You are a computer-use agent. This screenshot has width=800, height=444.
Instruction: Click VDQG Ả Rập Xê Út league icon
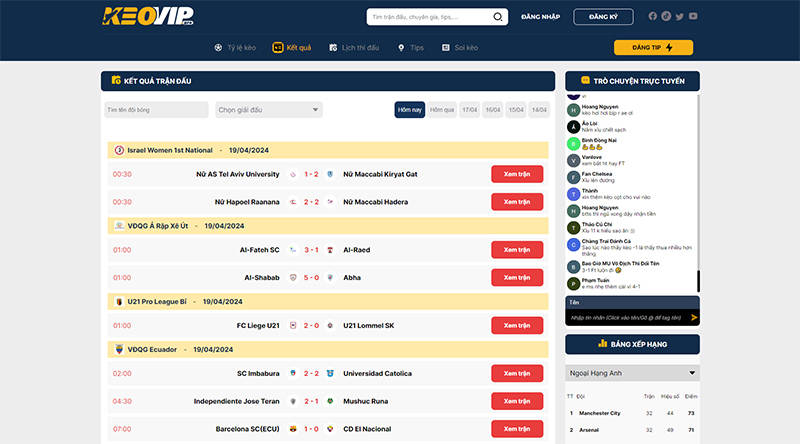(119, 226)
